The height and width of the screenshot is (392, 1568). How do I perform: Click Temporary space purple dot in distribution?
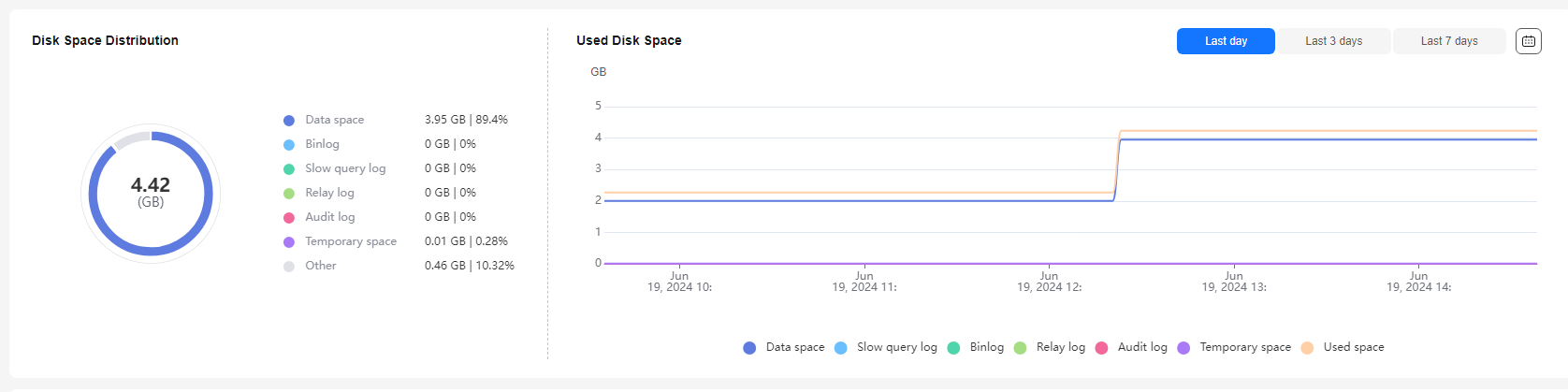pos(289,242)
